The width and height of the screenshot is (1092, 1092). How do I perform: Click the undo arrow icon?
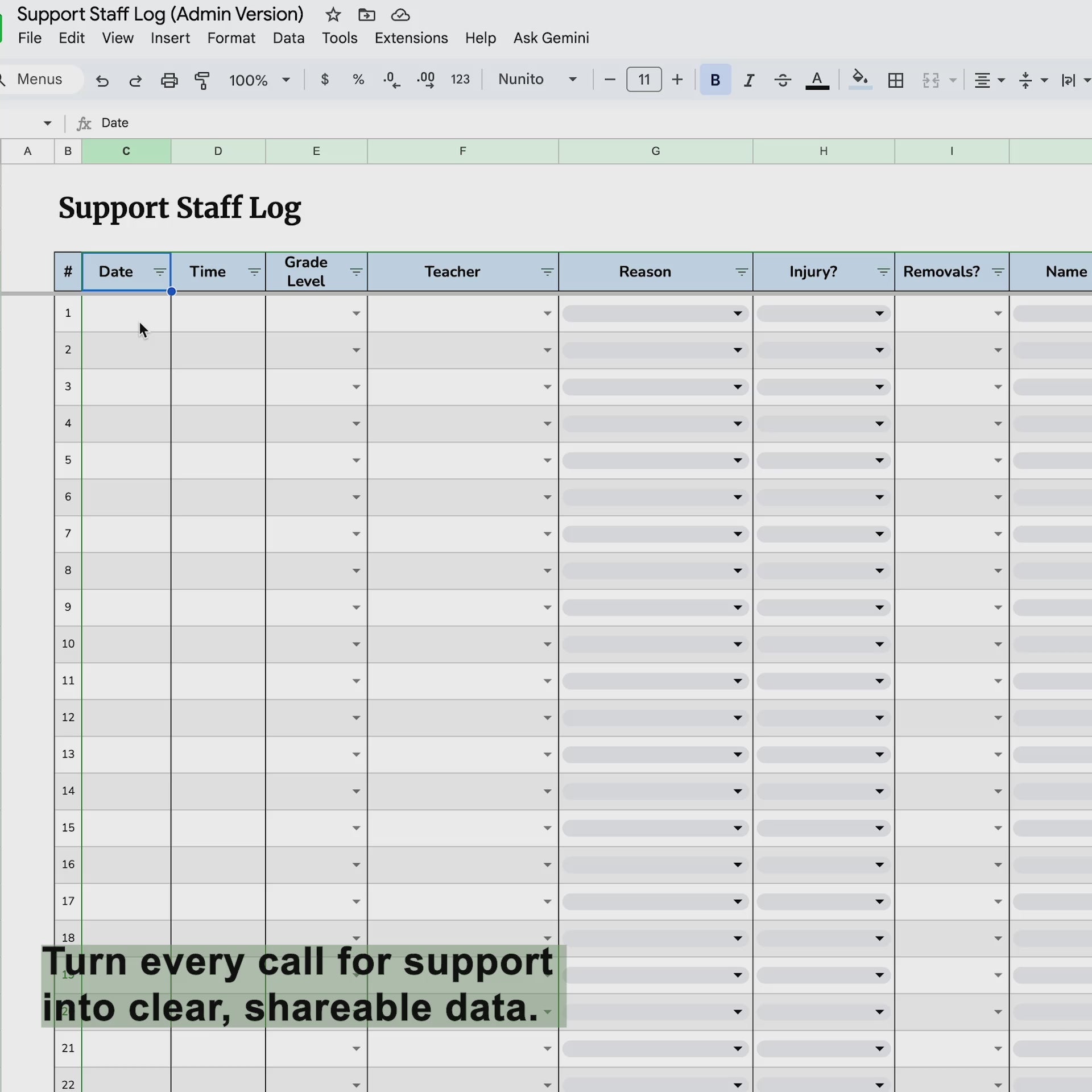(x=102, y=80)
